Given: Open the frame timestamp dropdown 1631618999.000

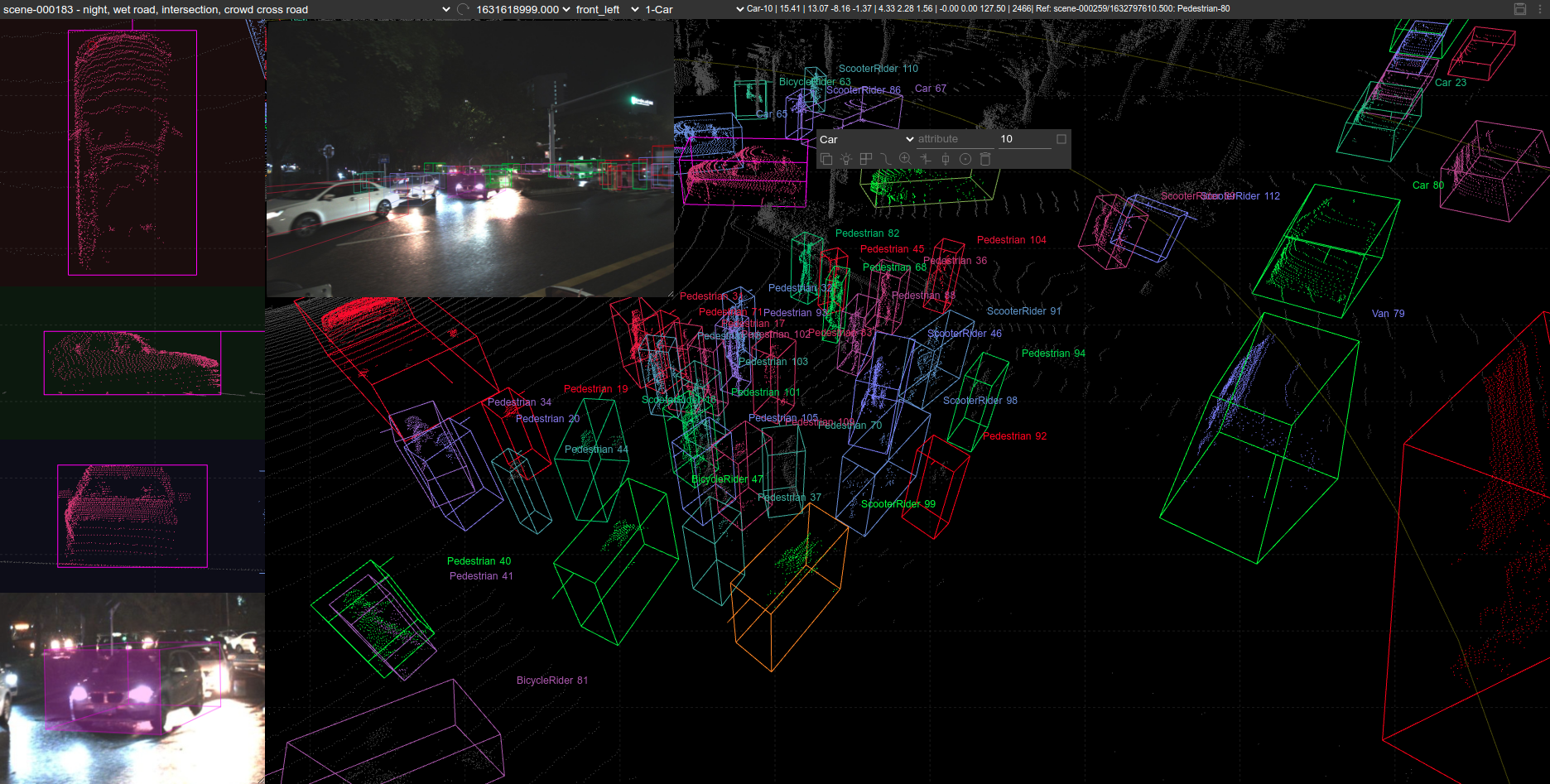Looking at the screenshot, I should point(522,9).
